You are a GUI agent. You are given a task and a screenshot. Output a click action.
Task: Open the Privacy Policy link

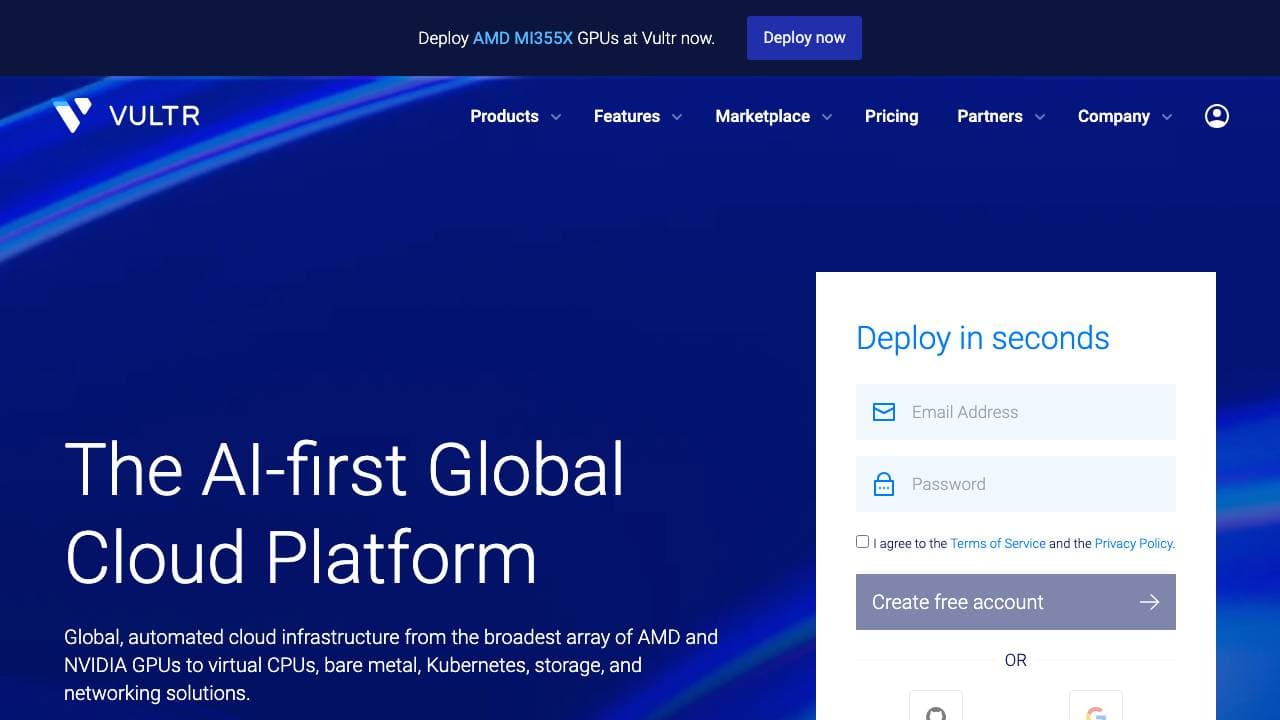click(x=1133, y=544)
